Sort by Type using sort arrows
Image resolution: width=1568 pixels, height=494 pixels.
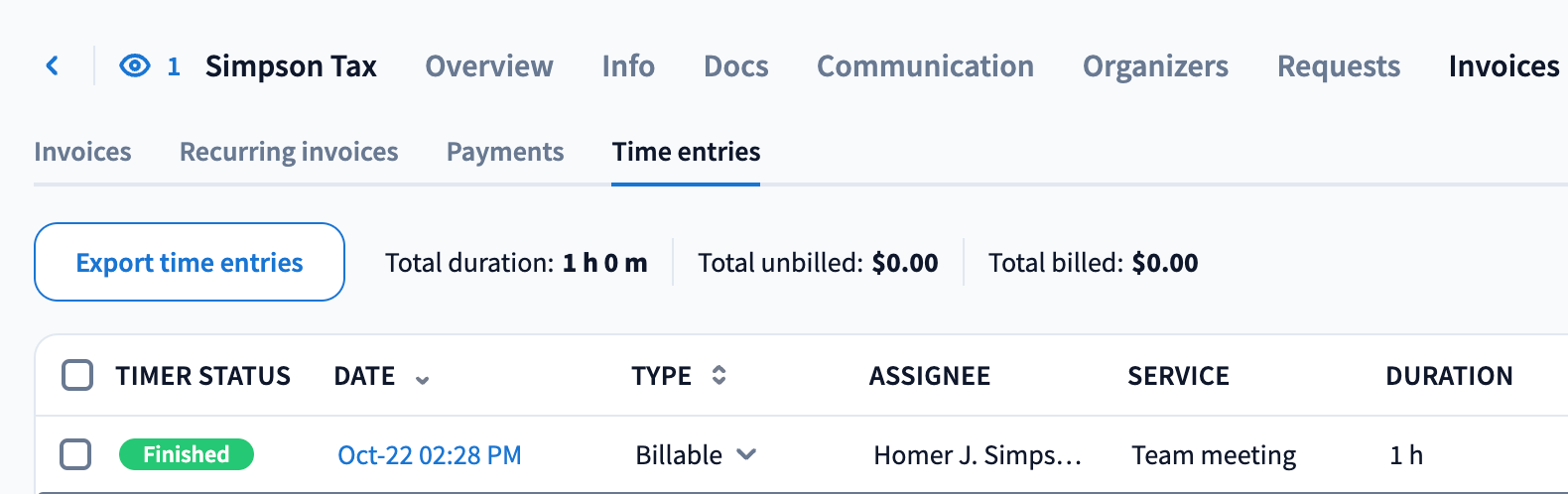(x=719, y=375)
